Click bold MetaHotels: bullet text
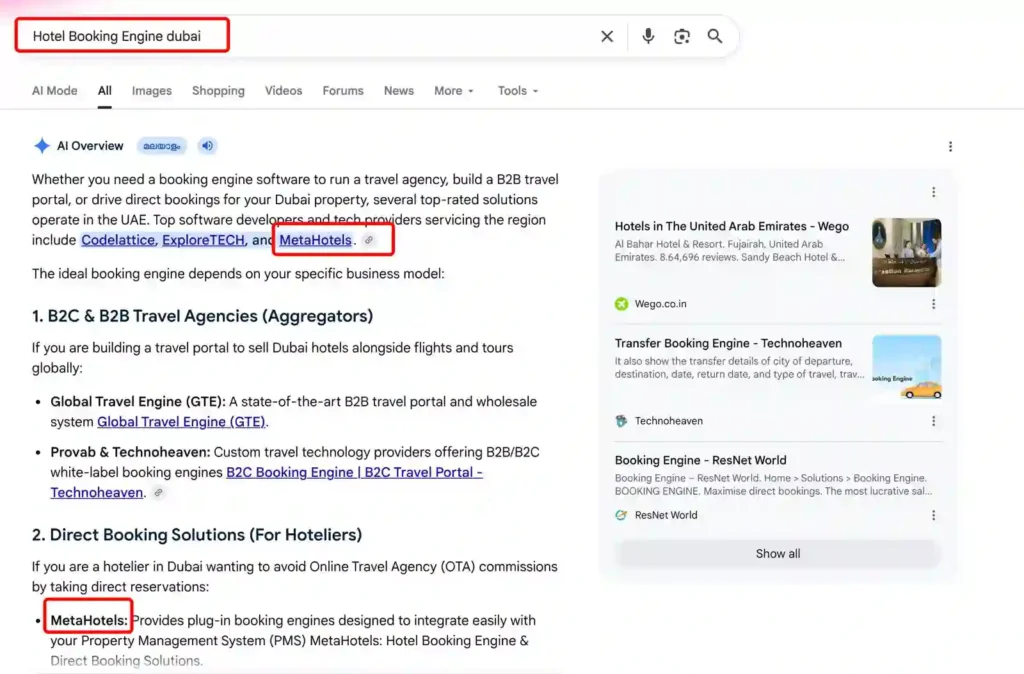Screen dimensions: 1024x674 coord(89,620)
